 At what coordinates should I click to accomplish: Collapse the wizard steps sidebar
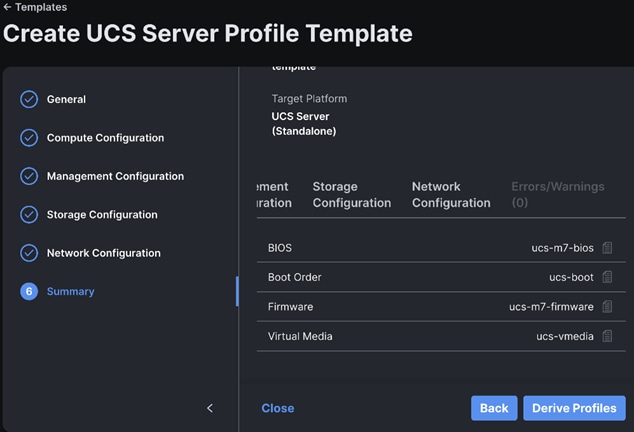(x=210, y=408)
